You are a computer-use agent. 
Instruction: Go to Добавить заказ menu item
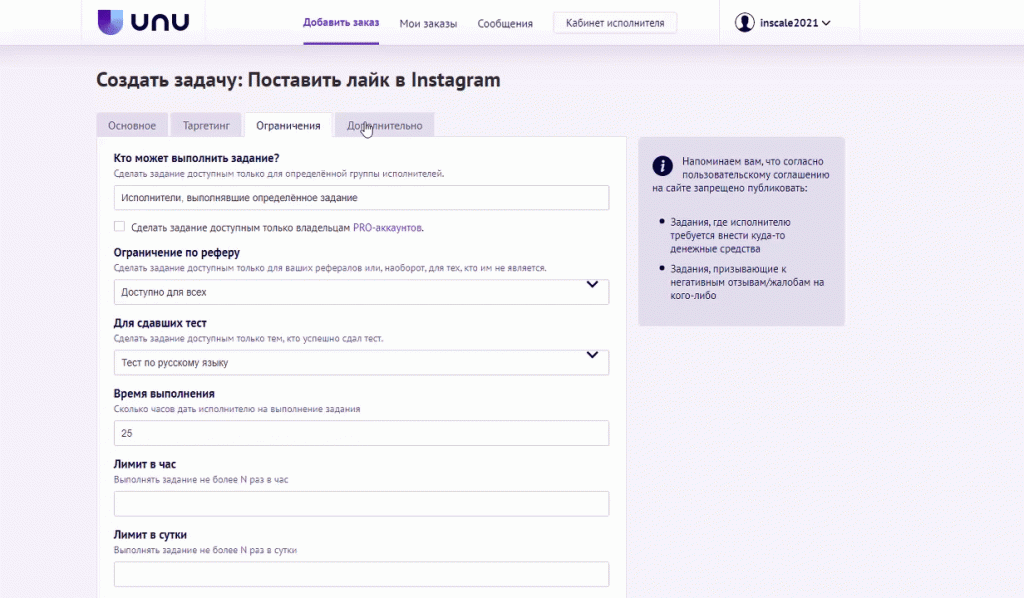click(341, 23)
